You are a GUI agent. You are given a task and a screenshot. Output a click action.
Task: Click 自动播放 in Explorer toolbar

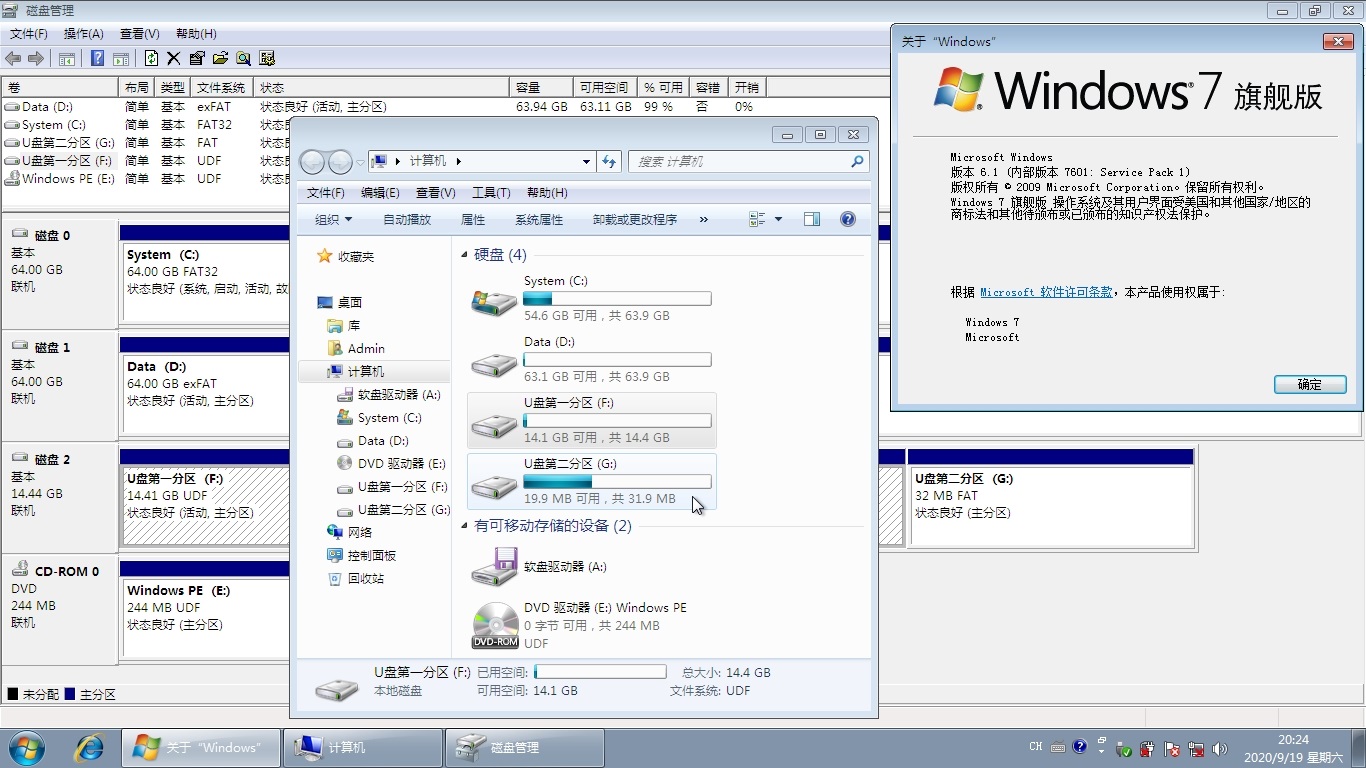click(407, 220)
